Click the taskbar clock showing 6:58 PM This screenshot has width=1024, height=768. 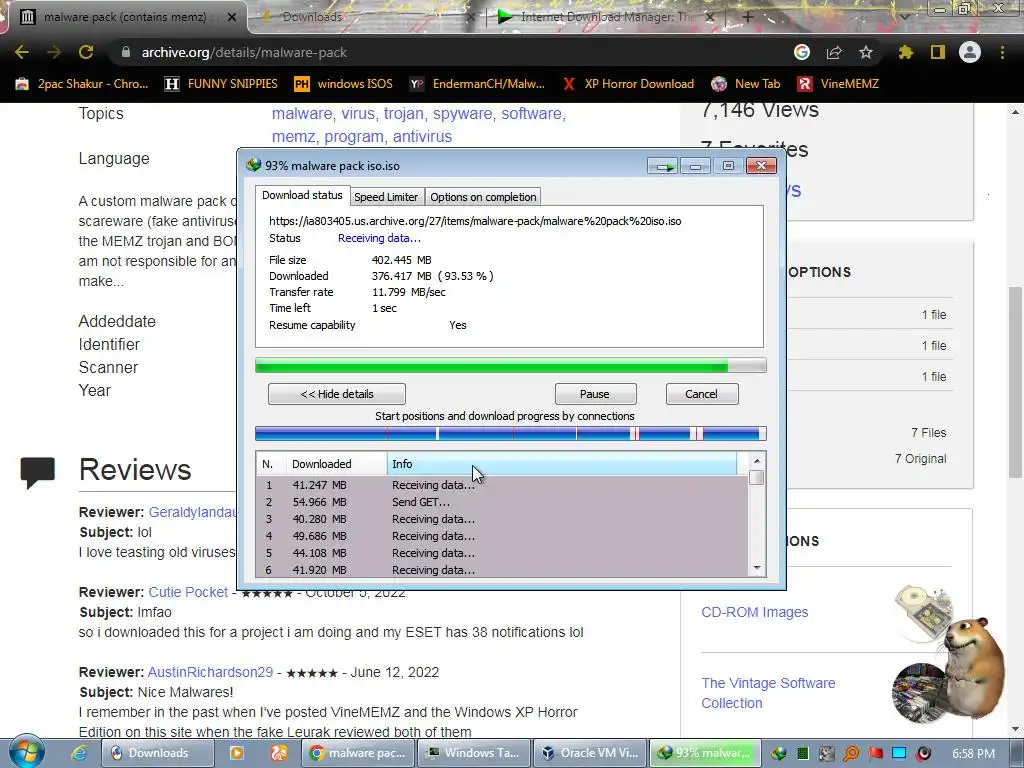(974, 754)
